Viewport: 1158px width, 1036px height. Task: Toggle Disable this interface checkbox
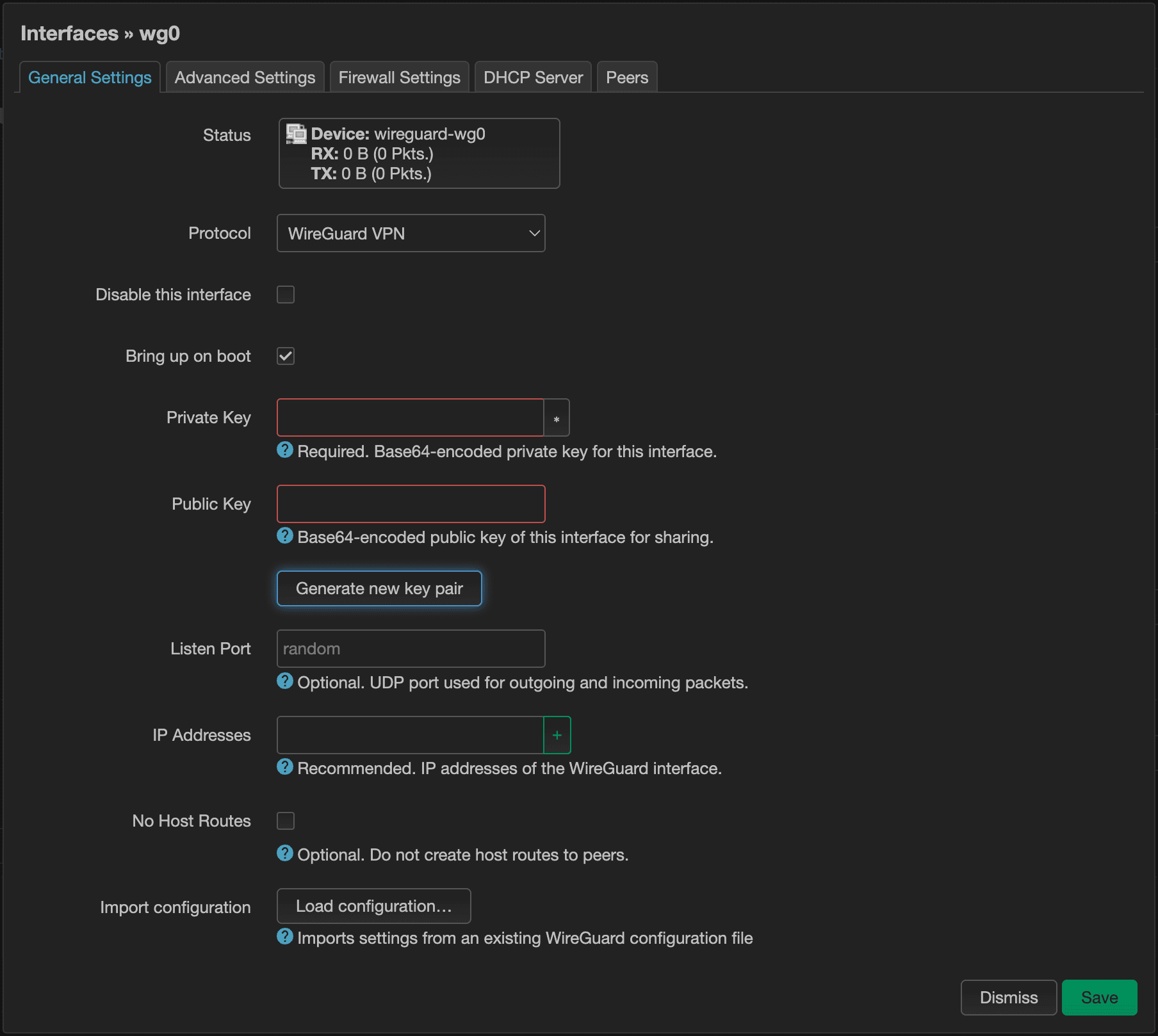(286, 295)
